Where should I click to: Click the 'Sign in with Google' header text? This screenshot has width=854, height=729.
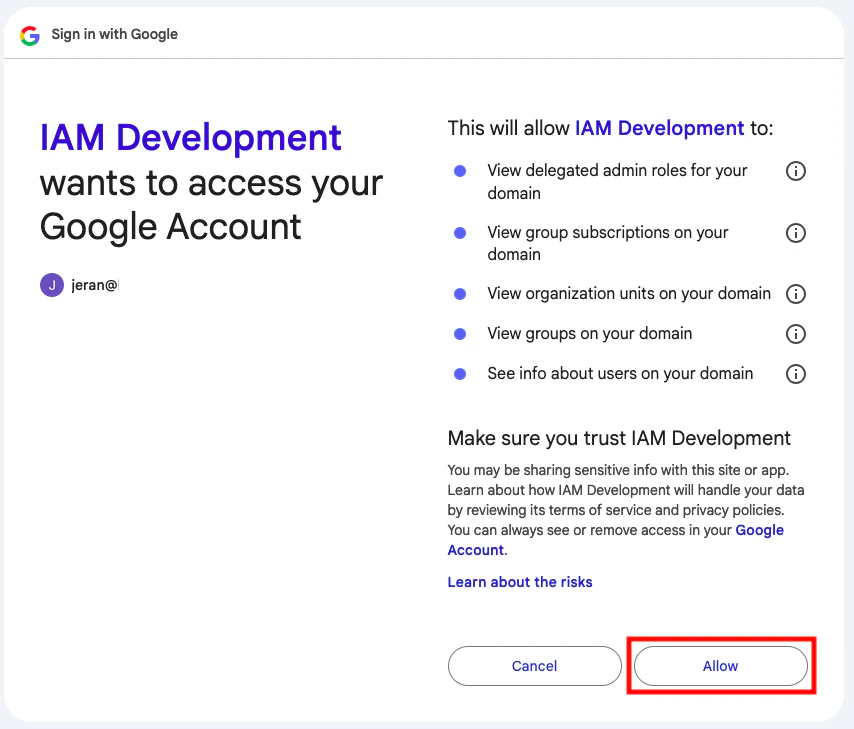(114, 34)
